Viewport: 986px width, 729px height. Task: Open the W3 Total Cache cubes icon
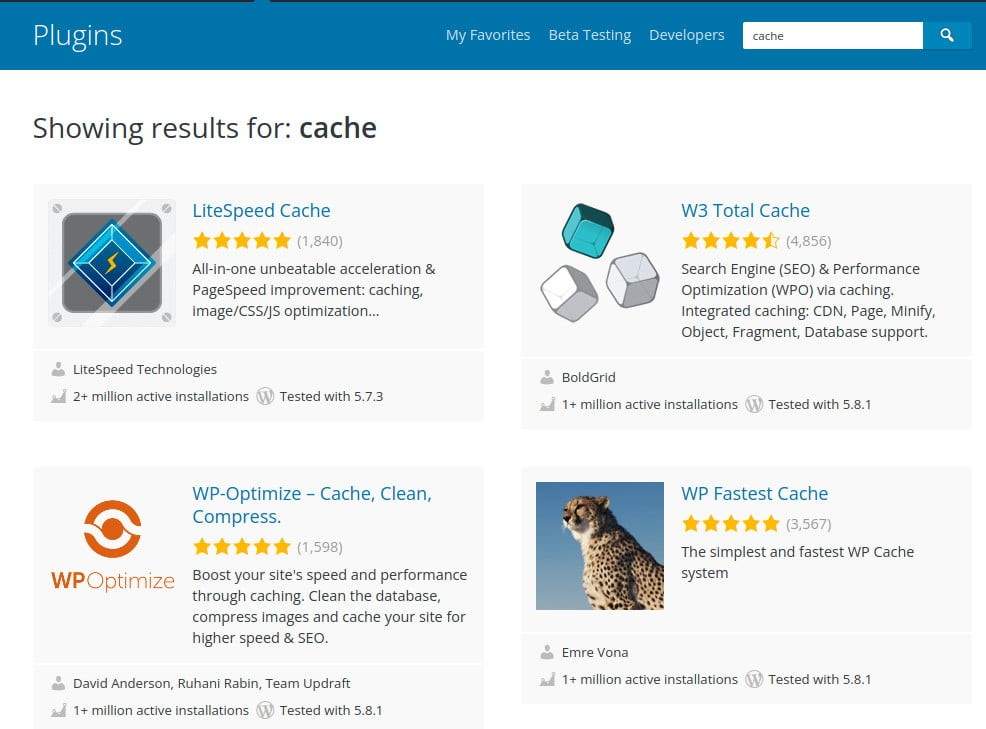(x=600, y=262)
